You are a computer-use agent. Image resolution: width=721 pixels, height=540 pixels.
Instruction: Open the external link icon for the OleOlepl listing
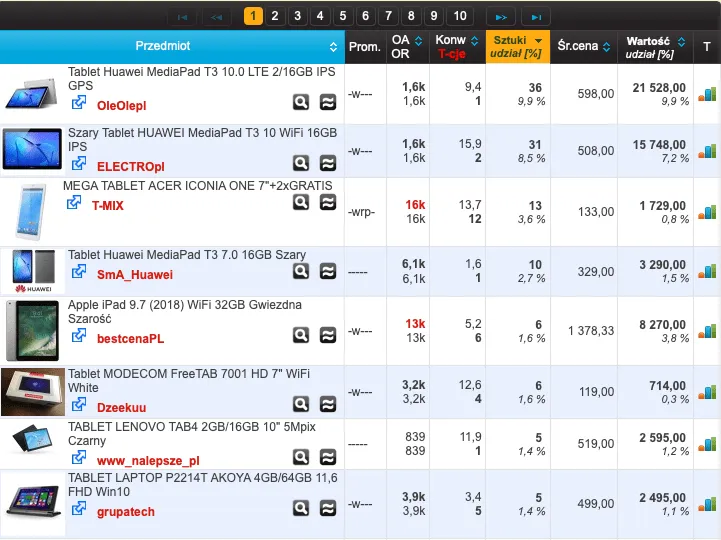(x=79, y=103)
